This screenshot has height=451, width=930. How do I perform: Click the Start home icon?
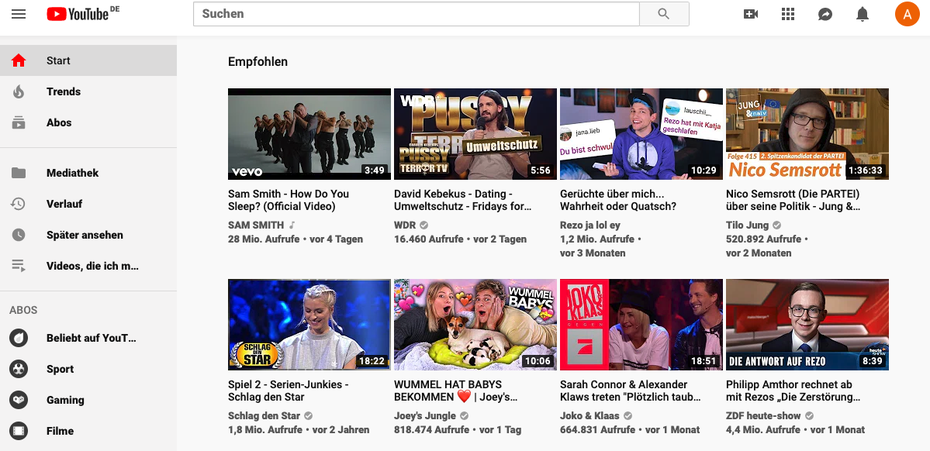click(x=19, y=61)
